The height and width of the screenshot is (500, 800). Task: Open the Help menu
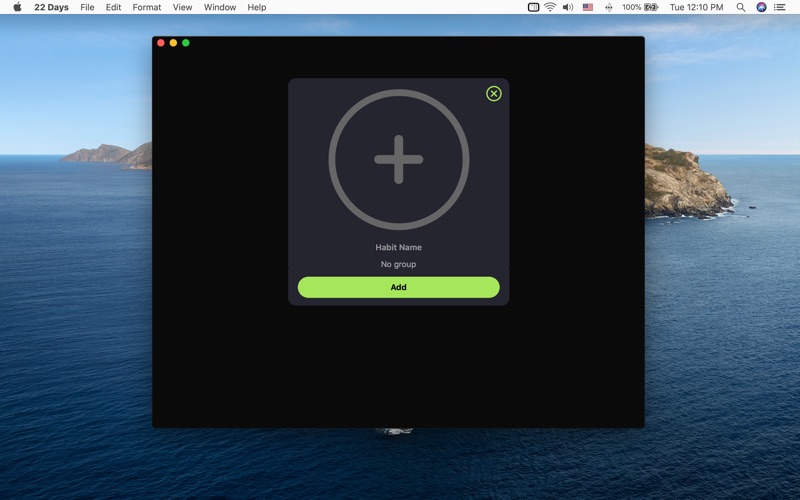257,7
